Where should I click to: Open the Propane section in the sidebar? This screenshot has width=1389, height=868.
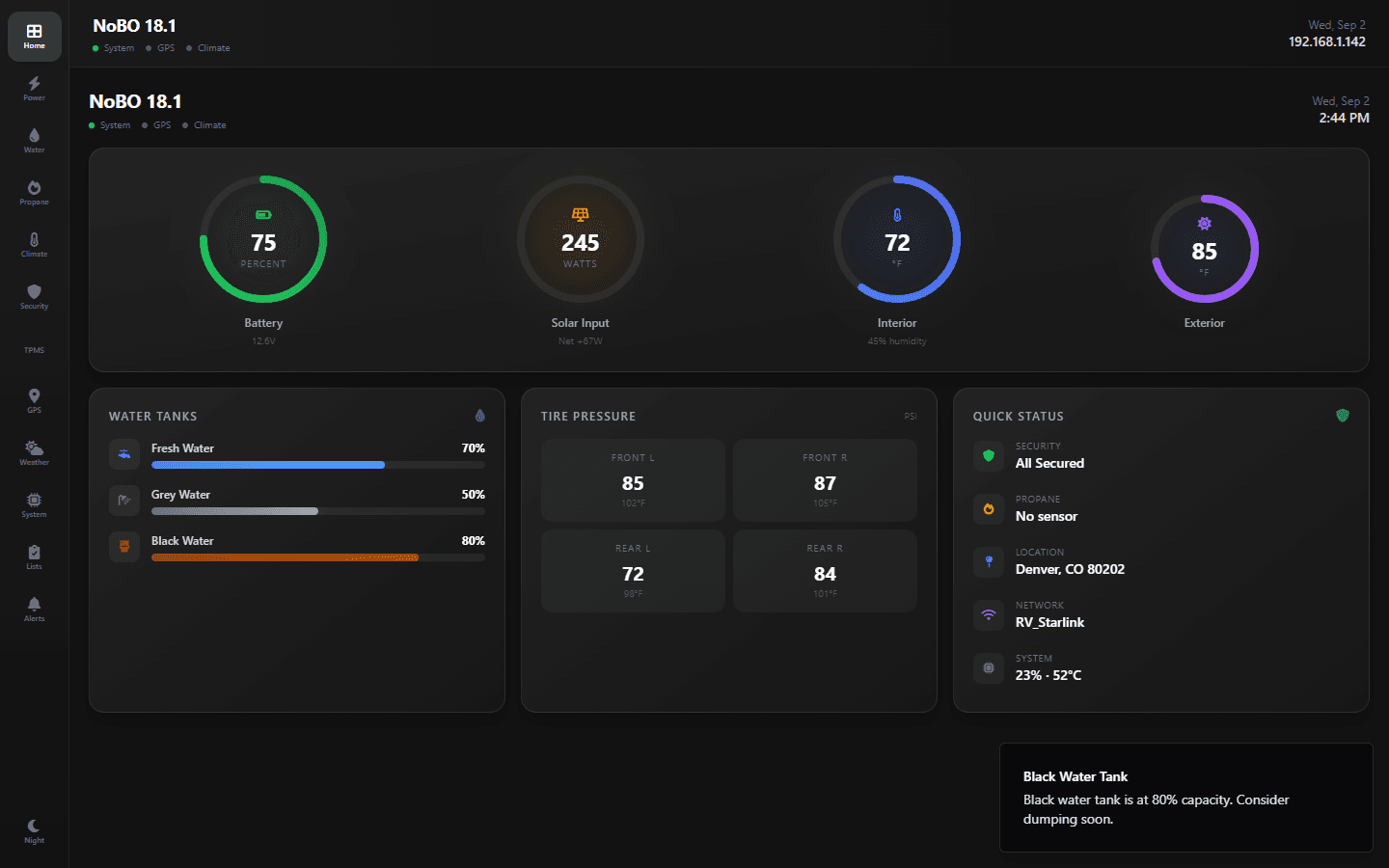tap(34, 193)
